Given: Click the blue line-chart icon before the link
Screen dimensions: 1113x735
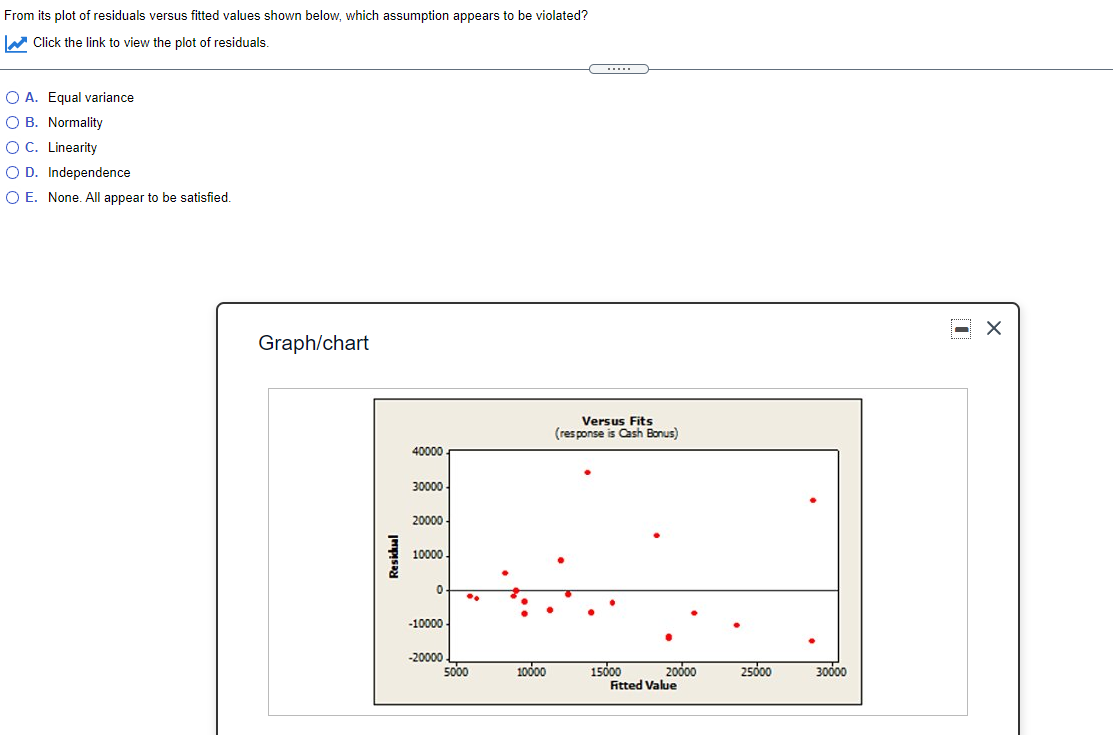Looking at the screenshot, I should (x=14, y=43).
